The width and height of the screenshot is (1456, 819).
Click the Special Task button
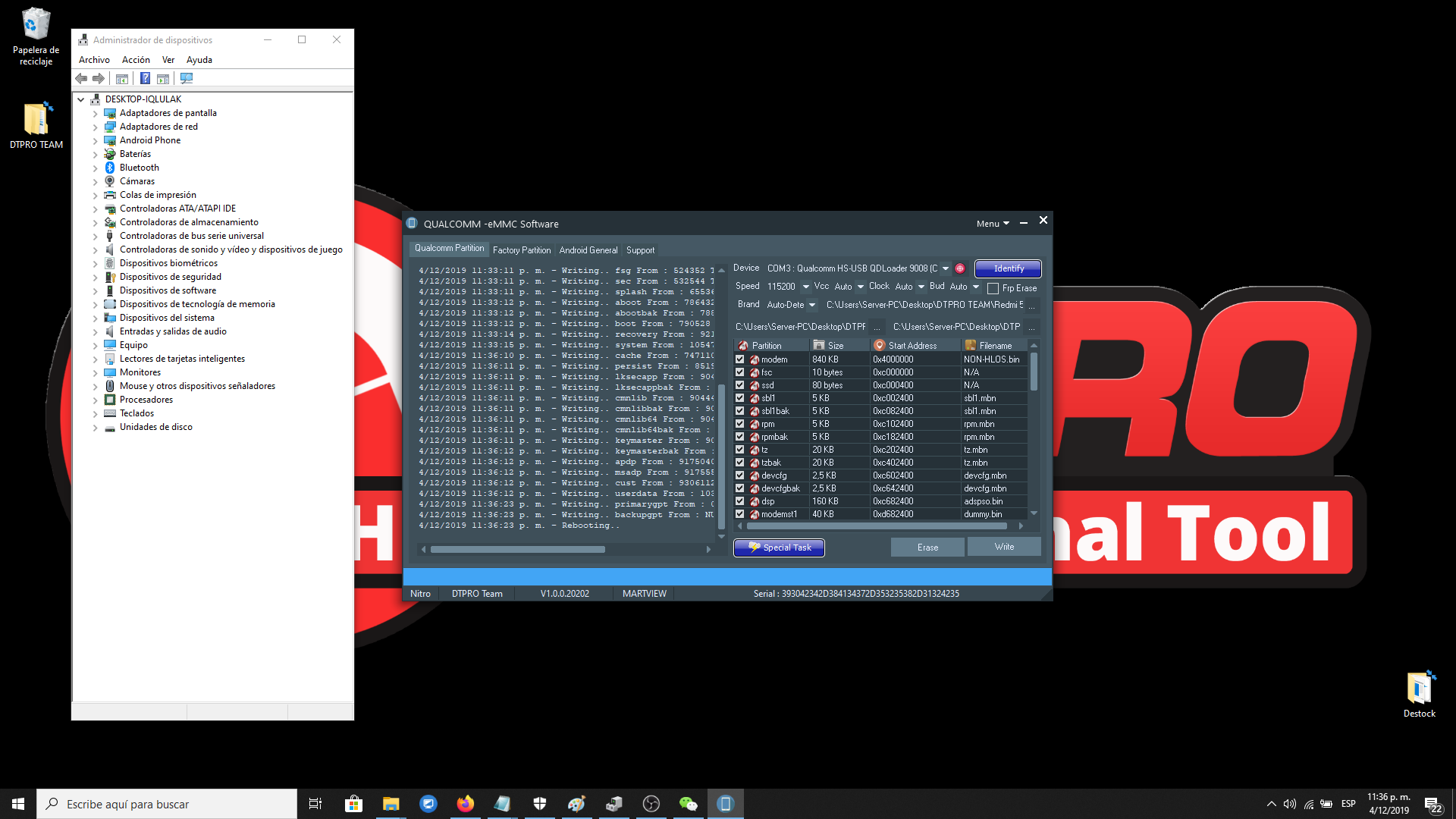[x=779, y=548]
